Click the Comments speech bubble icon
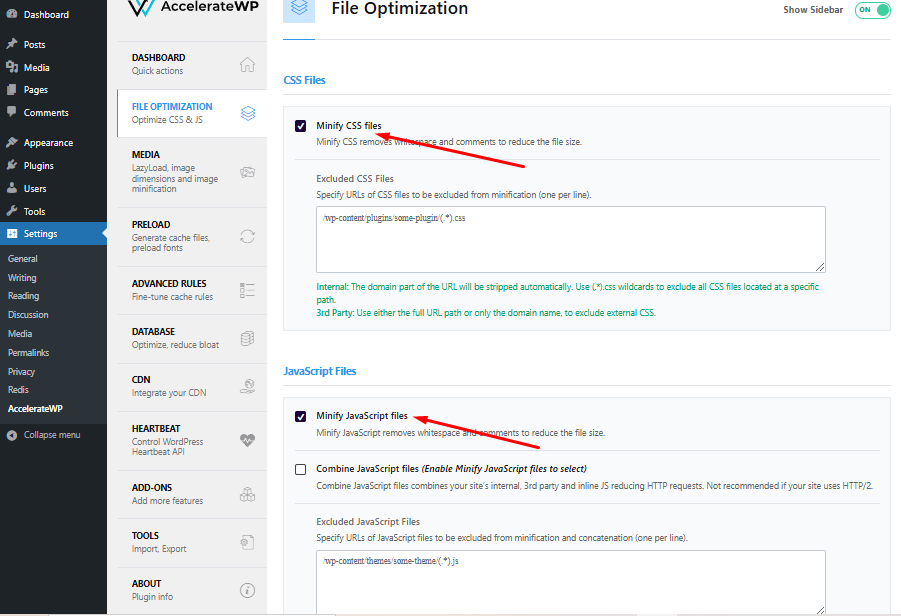This screenshot has width=901, height=616. [11, 112]
